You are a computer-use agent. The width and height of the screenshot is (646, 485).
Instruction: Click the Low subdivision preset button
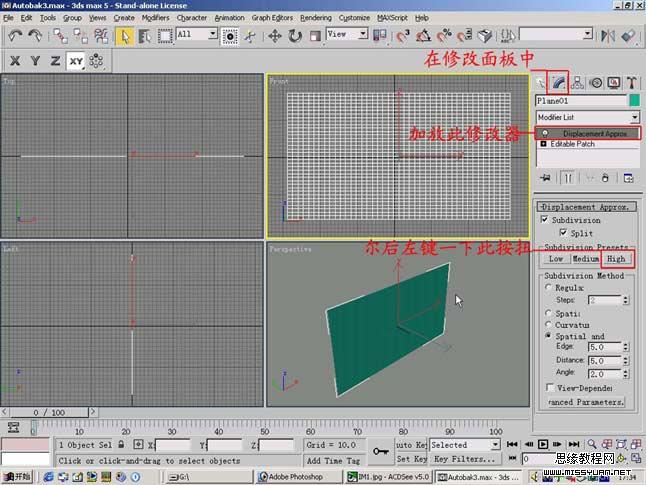556,259
